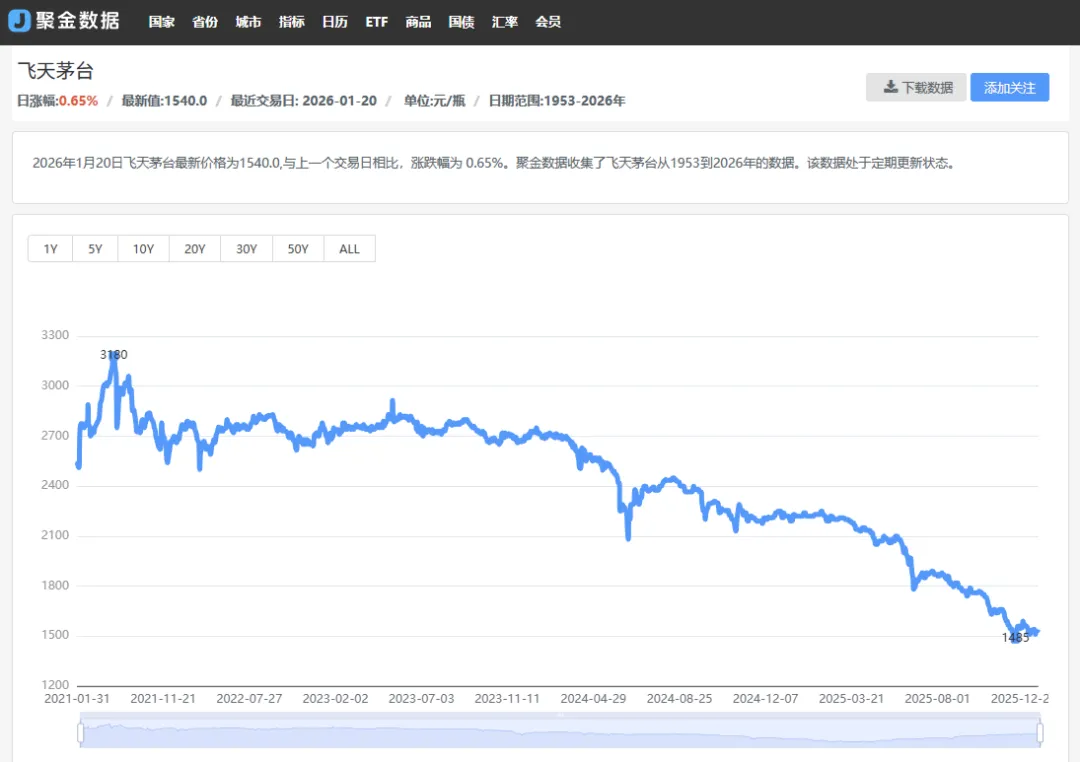Screen dimensions: 1080x762
Task: Open the 国债 menu
Action: click(x=461, y=22)
